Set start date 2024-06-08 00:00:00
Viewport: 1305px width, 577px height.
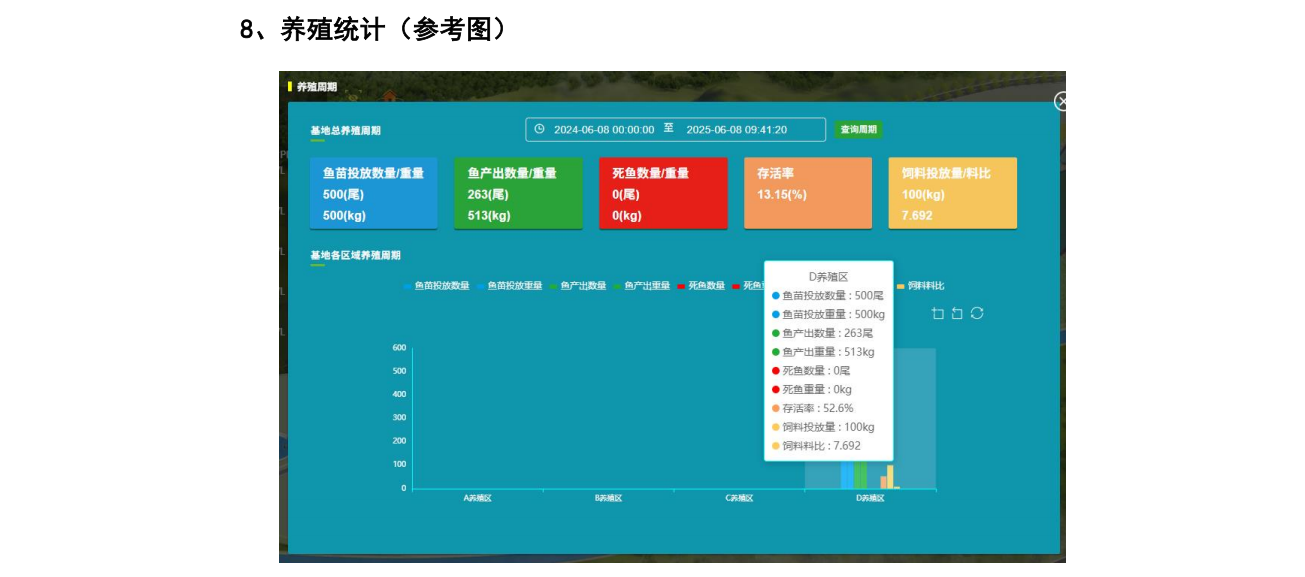click(604, 129)
